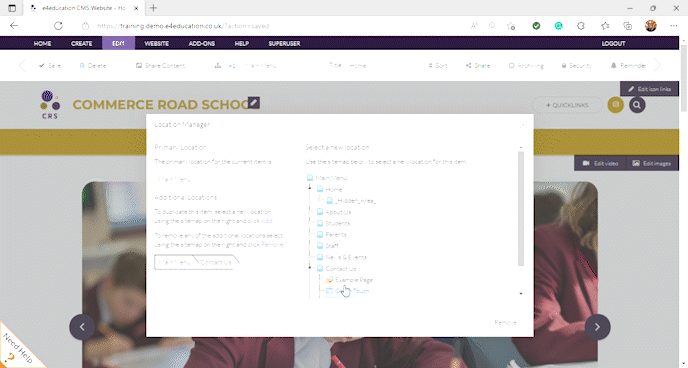688x368 pixels.
Task: Open browser settings ellipsis menu
Action: pos(674,26)
